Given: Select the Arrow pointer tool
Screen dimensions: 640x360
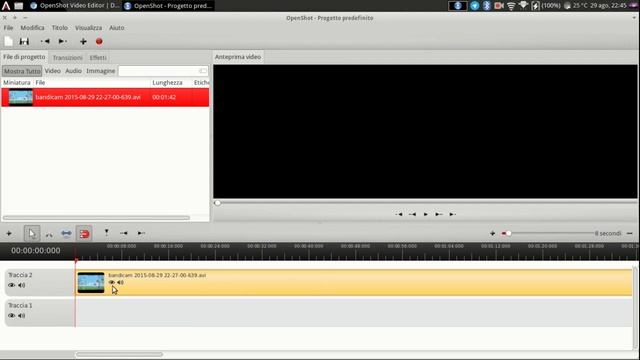Looking at the screenshot, I should (32, 233).
